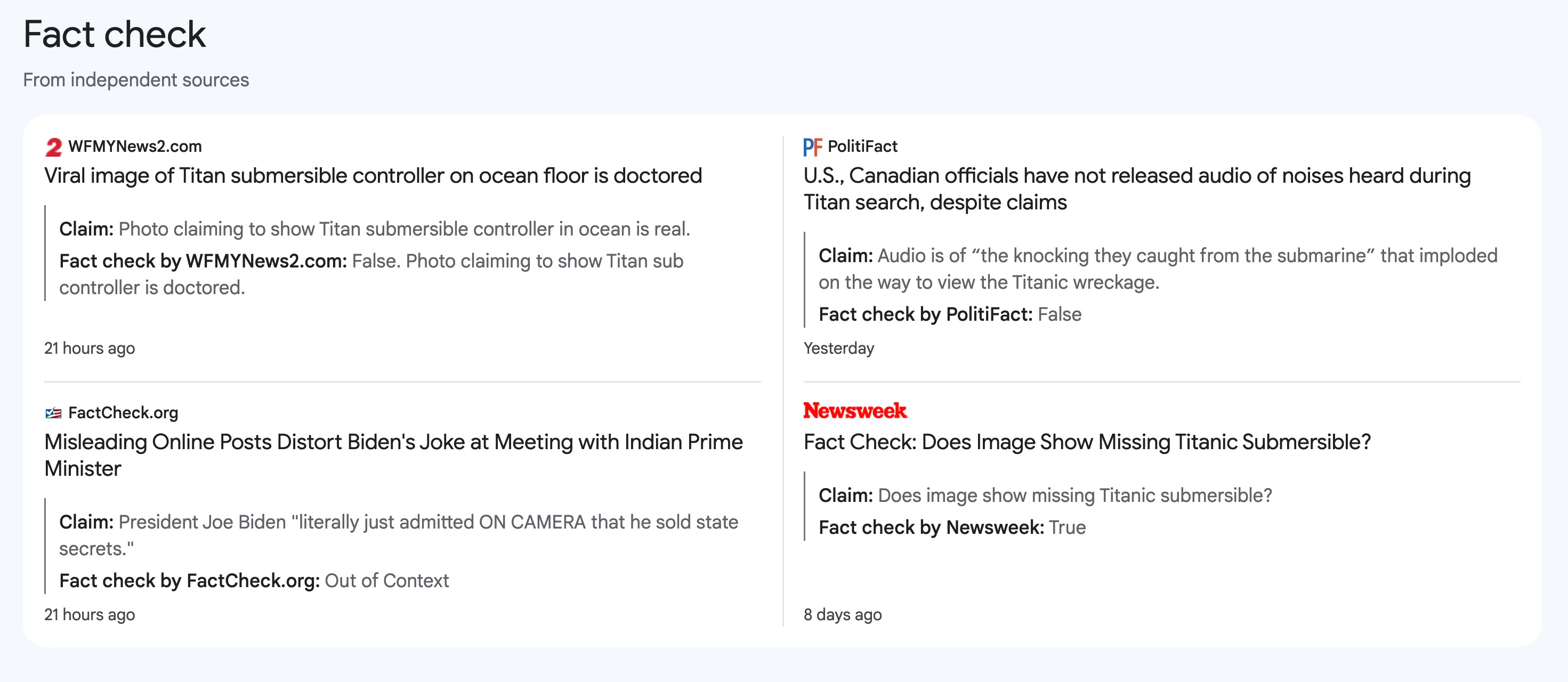
Task: Click the PolitiFact PF logo icon
Action: tap(812, 147)
